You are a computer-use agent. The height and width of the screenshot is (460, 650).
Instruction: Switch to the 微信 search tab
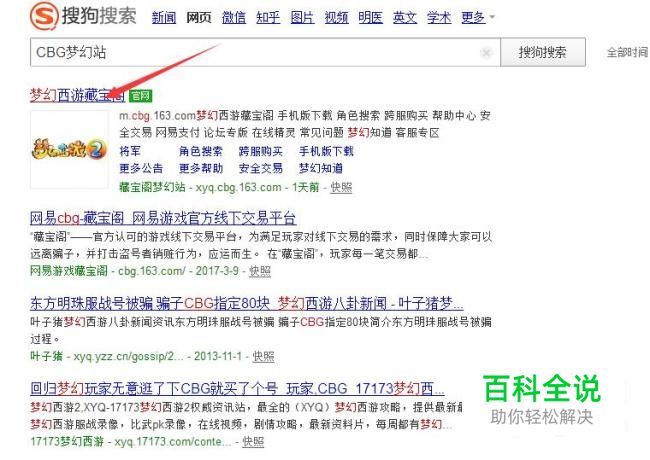(x=234, y=17)
